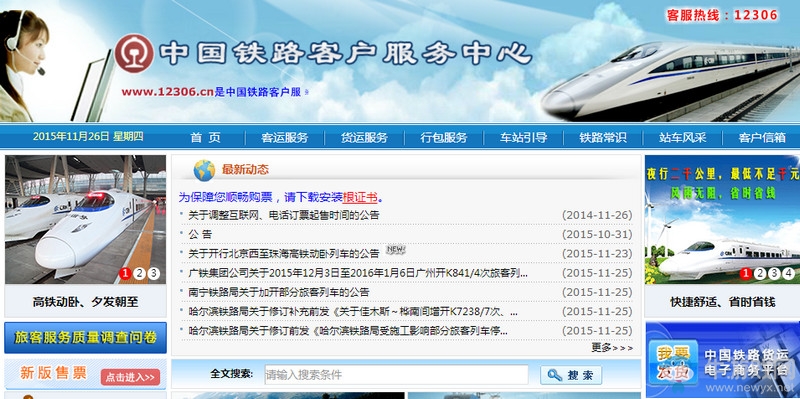The height and width of the screenshot is (399, 800).
Task: Click the globe icon beside 最新动态
Action: coord(204,170)
